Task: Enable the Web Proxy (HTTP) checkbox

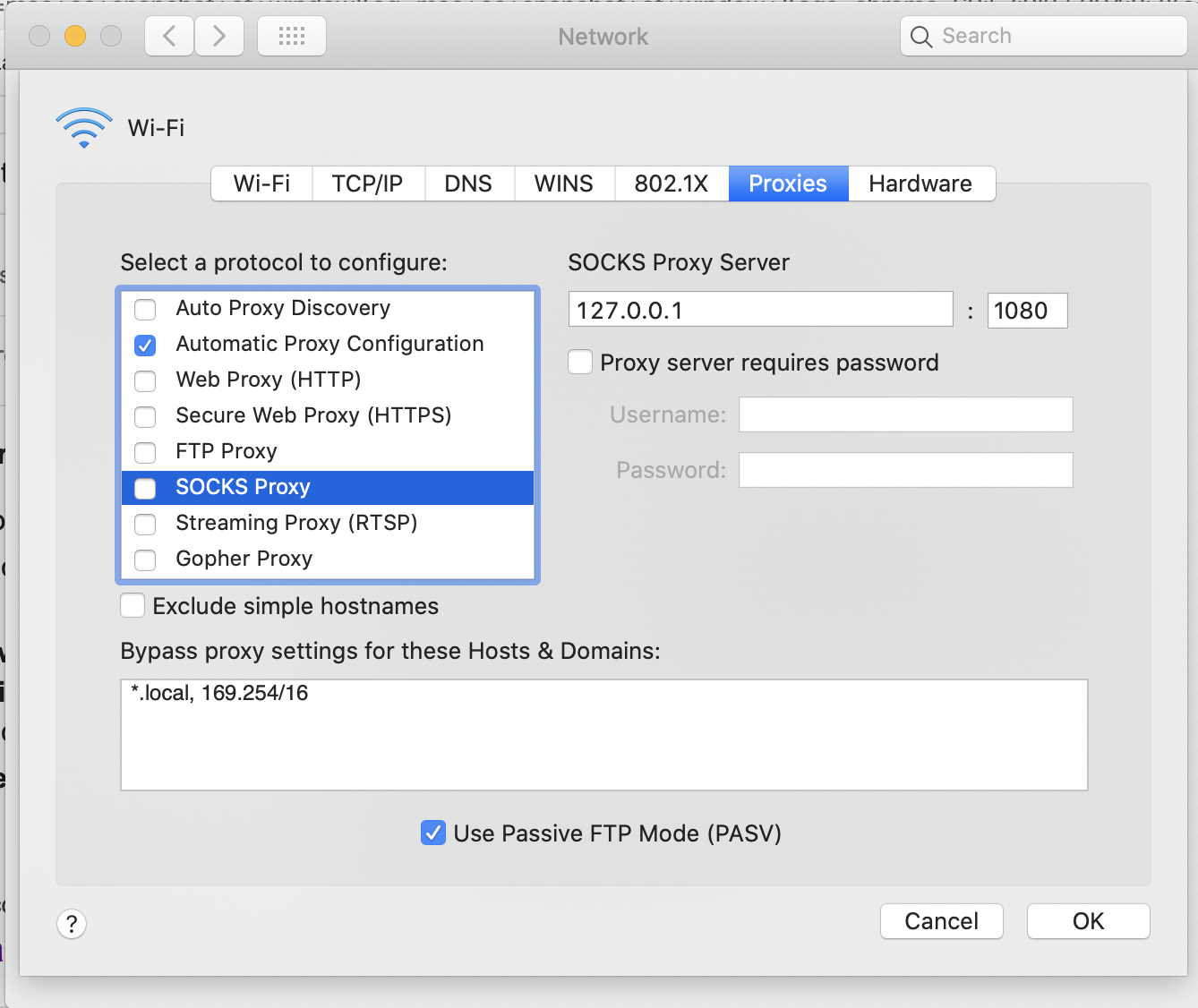Action: pyautogui.click(x=144, y=380)
